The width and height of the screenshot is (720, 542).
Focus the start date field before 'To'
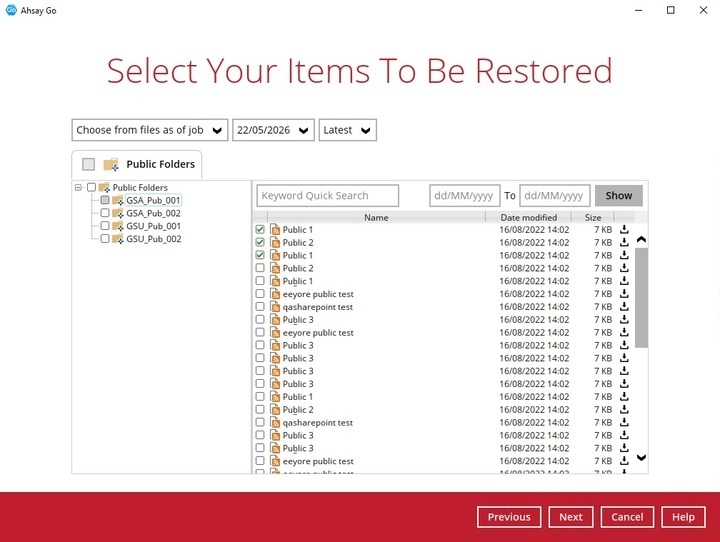click(465, 196)
